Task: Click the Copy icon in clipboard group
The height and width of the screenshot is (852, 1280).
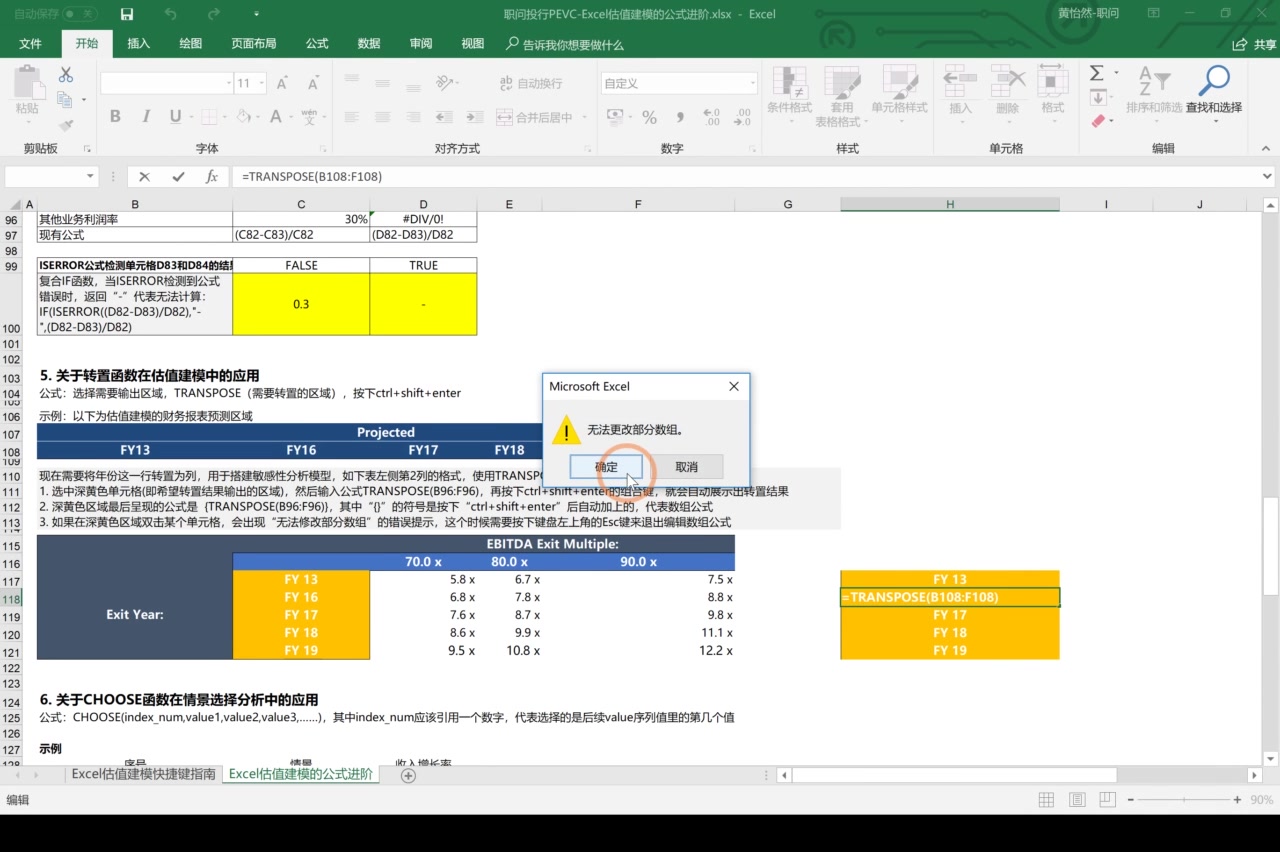Action: pyautogui.click(x=65, y=100)
